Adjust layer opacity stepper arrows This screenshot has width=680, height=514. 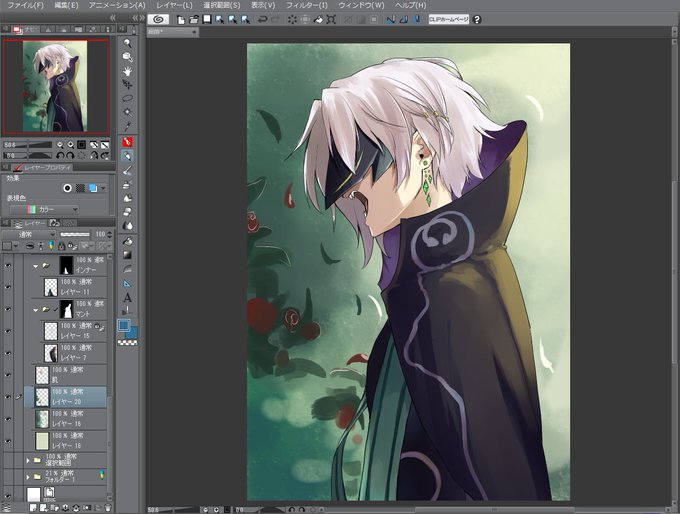click(x=109, y=234)
